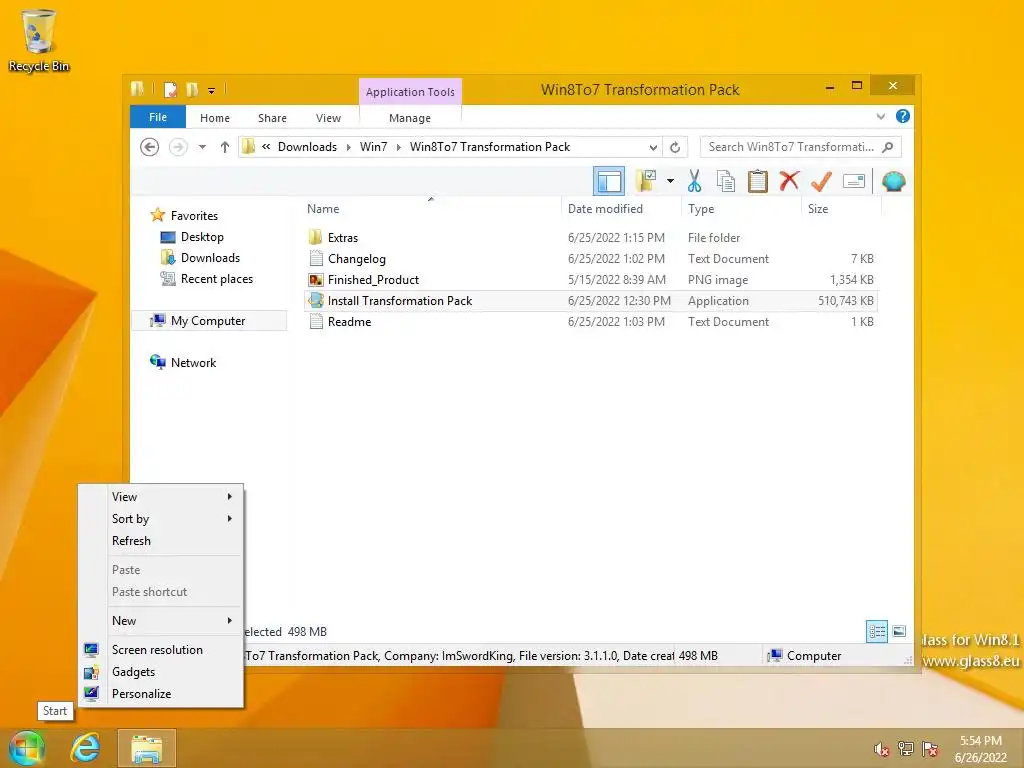Click the Copy pages icon

click(726, 182)
